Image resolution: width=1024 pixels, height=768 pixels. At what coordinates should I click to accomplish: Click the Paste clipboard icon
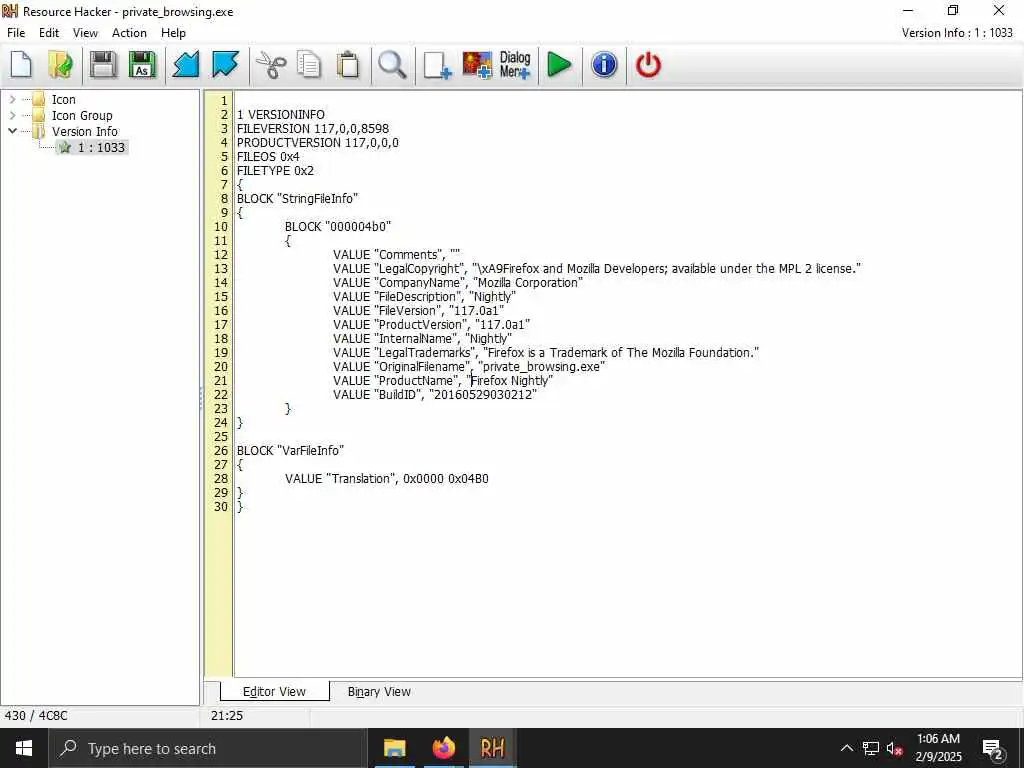point(349,65)
